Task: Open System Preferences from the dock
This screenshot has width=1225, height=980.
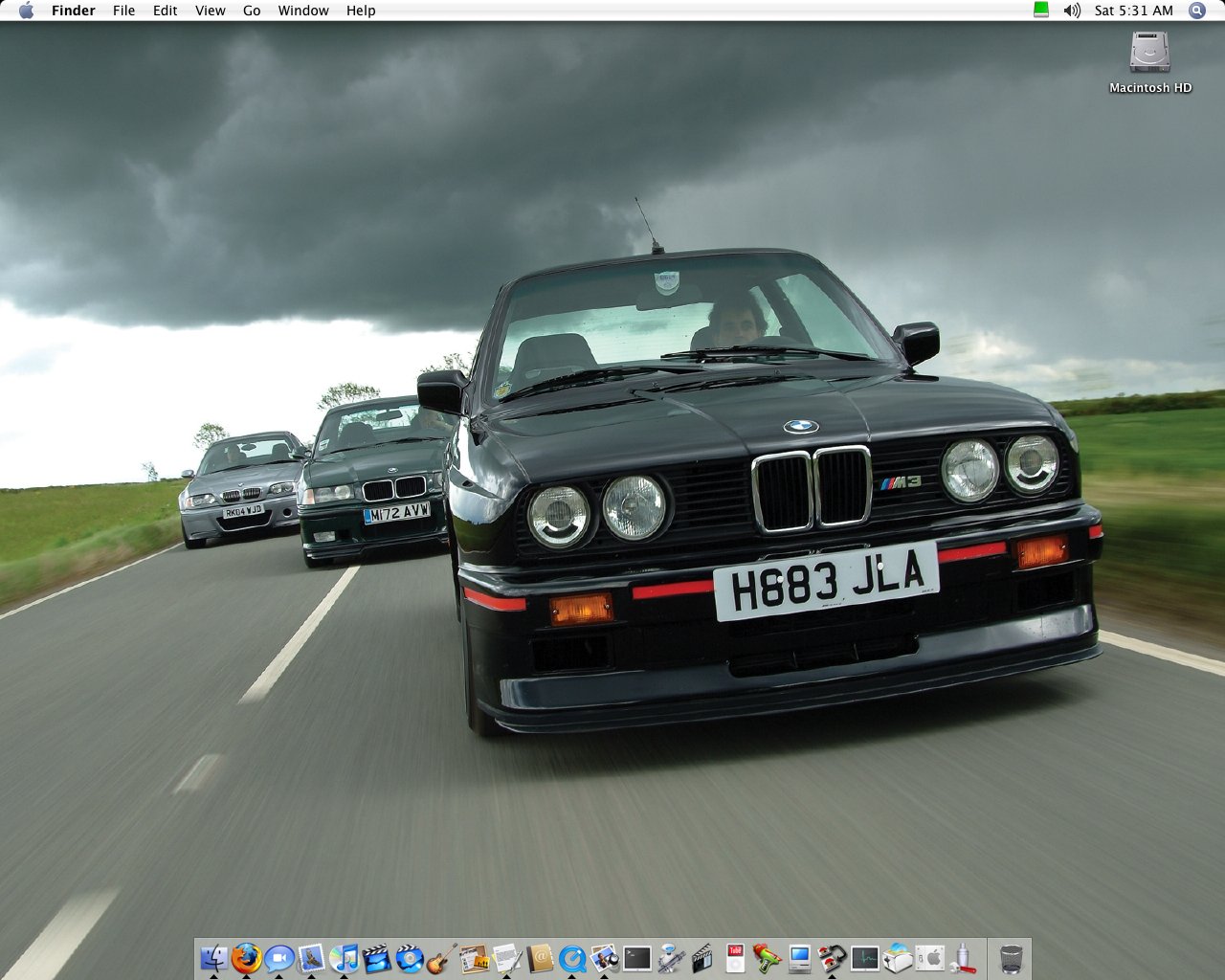Action: (x=929, y=958)
